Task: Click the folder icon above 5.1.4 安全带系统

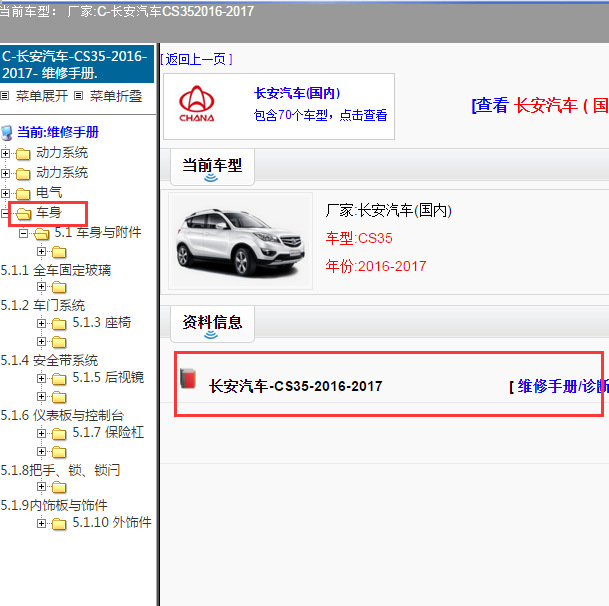Action: tap(59, 342)
